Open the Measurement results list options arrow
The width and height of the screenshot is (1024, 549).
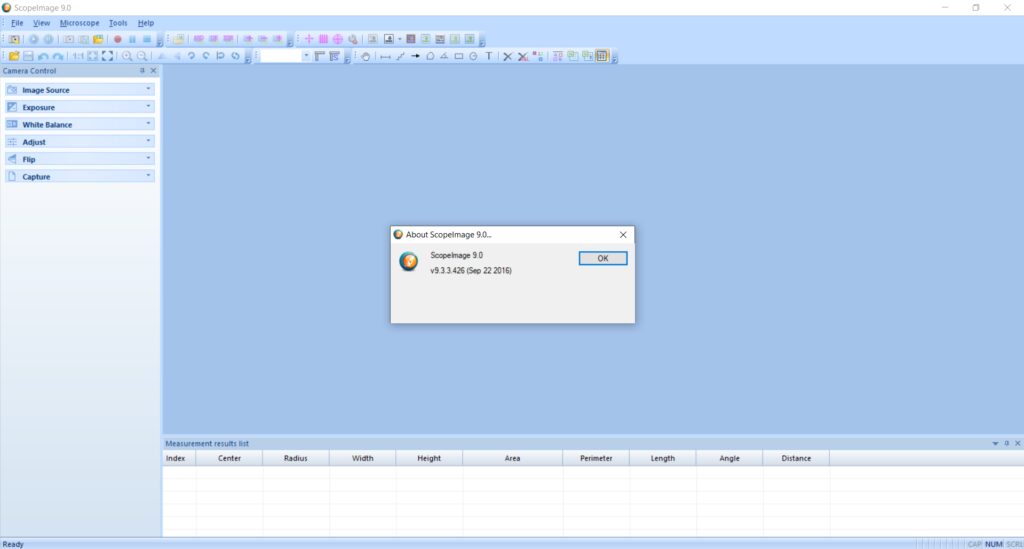(x=995, y=443)
